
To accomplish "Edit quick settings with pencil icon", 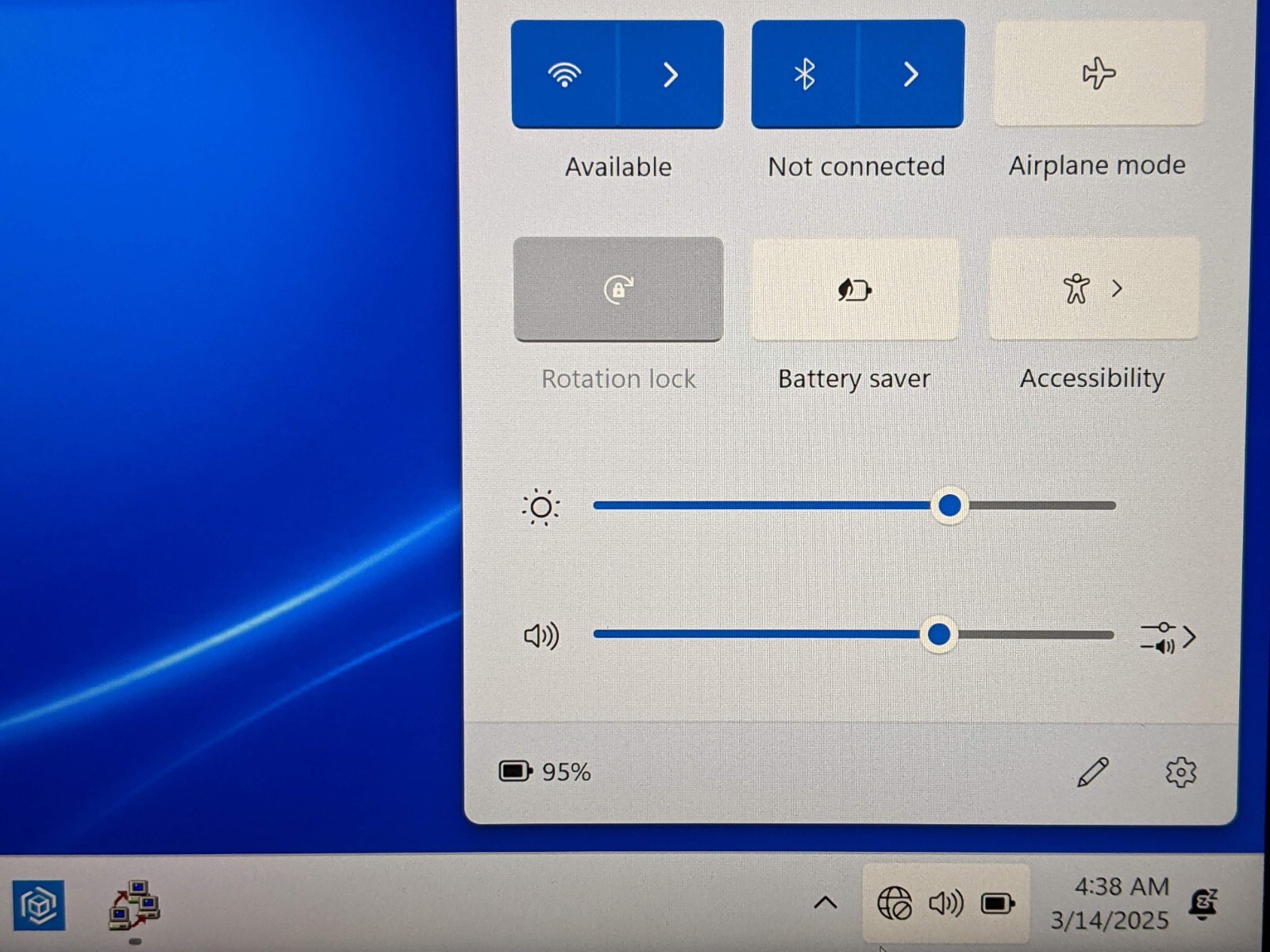I will pyautogui.click(x=1092, y=772).
